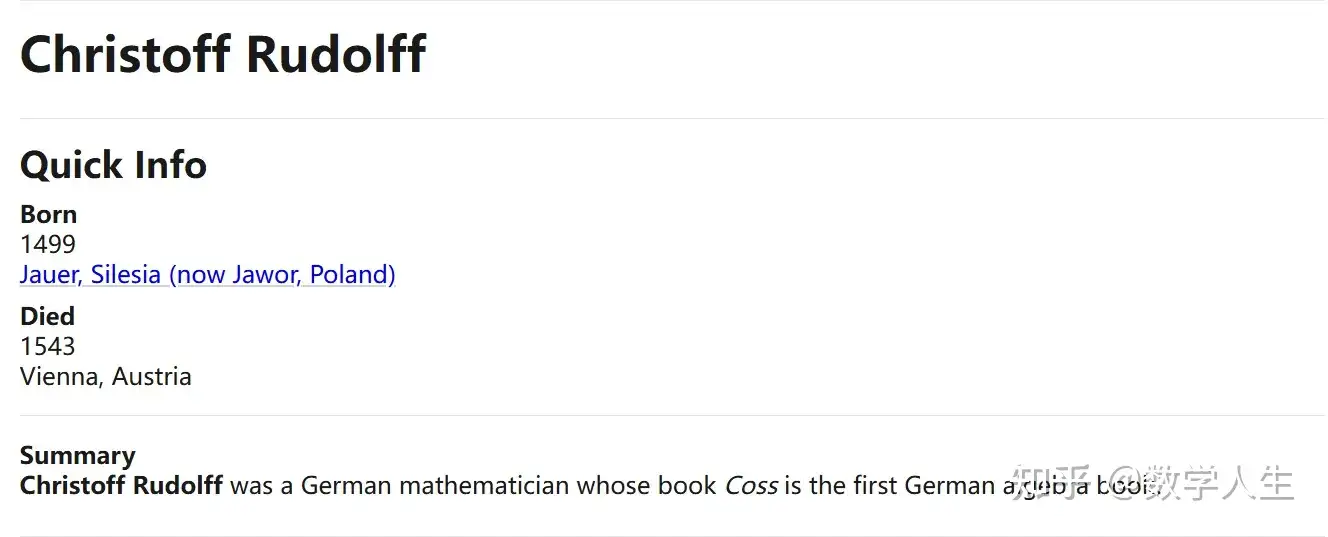The width and height of the screenshot is (1328, 537).
Task: Click the birth year 1499
Action: click(x=48, y=245)
